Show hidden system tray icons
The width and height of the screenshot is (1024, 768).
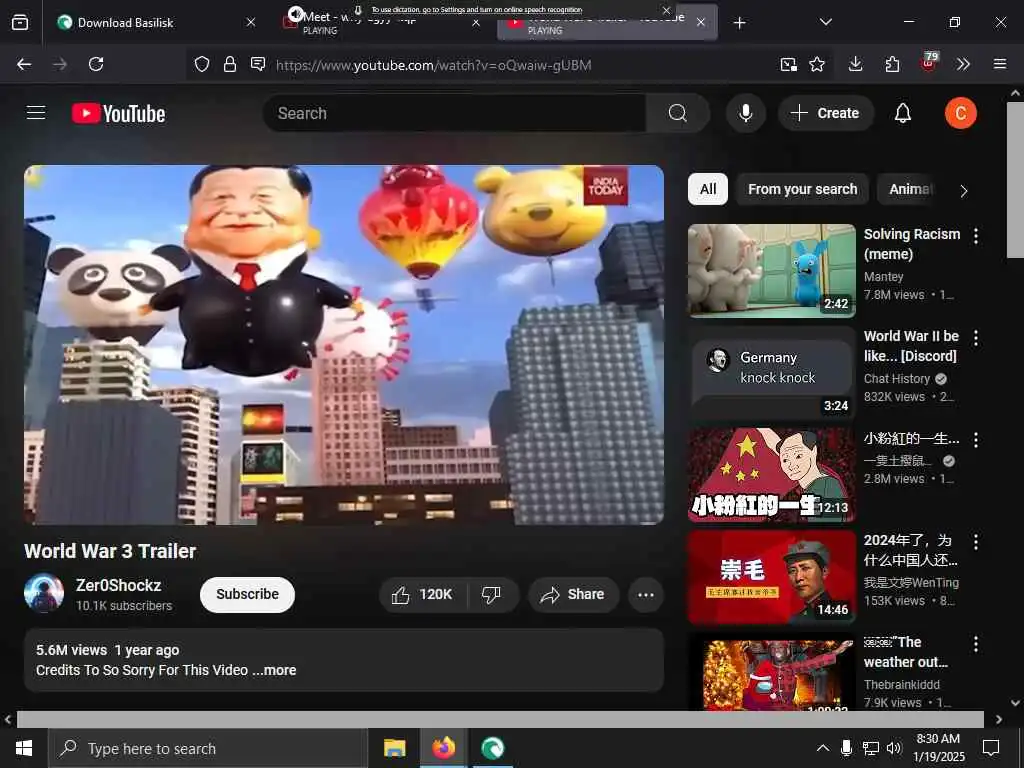pos(823,748)
